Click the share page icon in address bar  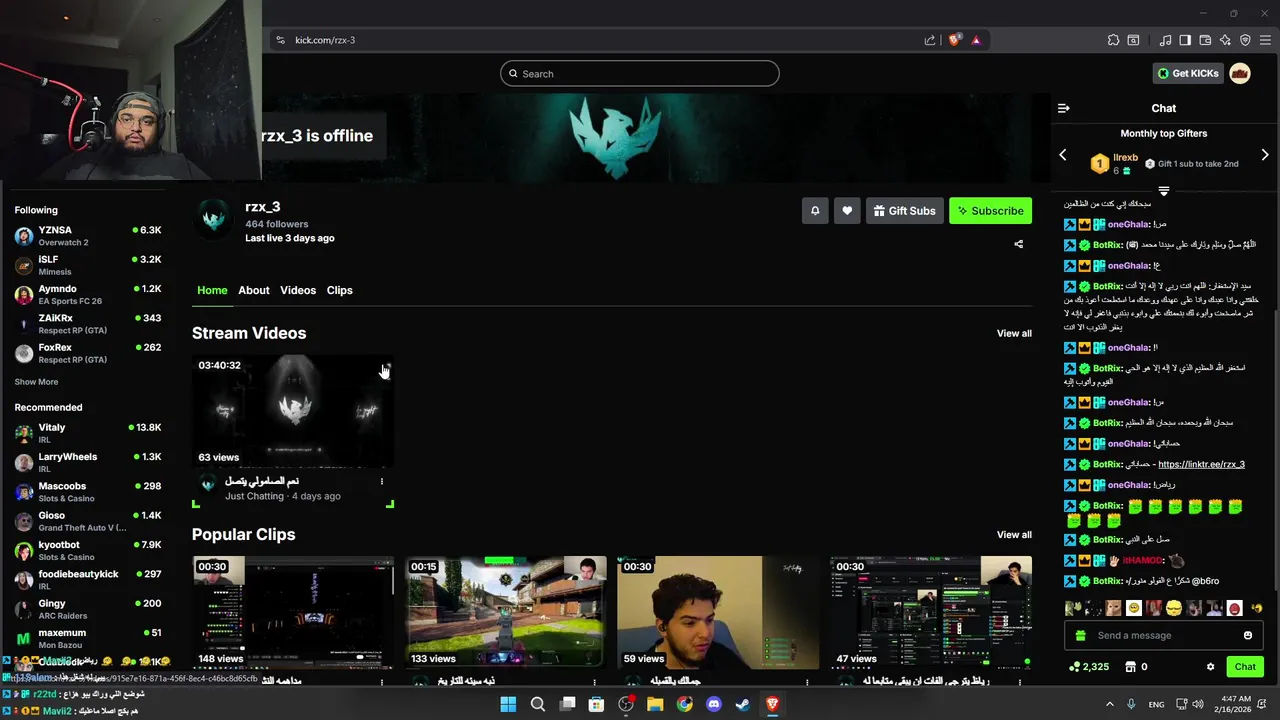[x=930, y=40]
